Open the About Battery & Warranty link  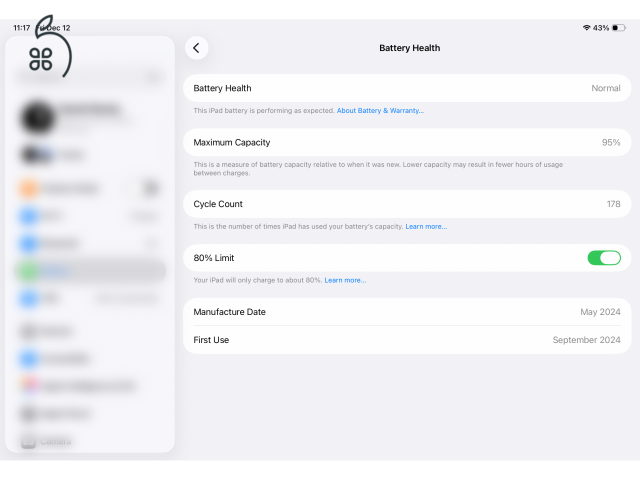coord(380,110)
